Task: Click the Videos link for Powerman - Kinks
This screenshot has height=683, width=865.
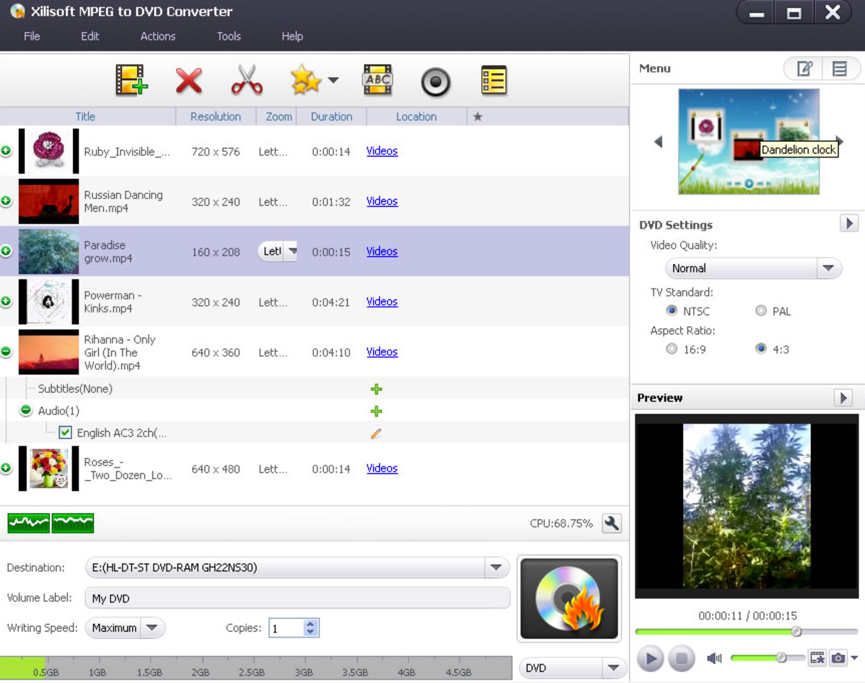Action: tap(382, 302)
